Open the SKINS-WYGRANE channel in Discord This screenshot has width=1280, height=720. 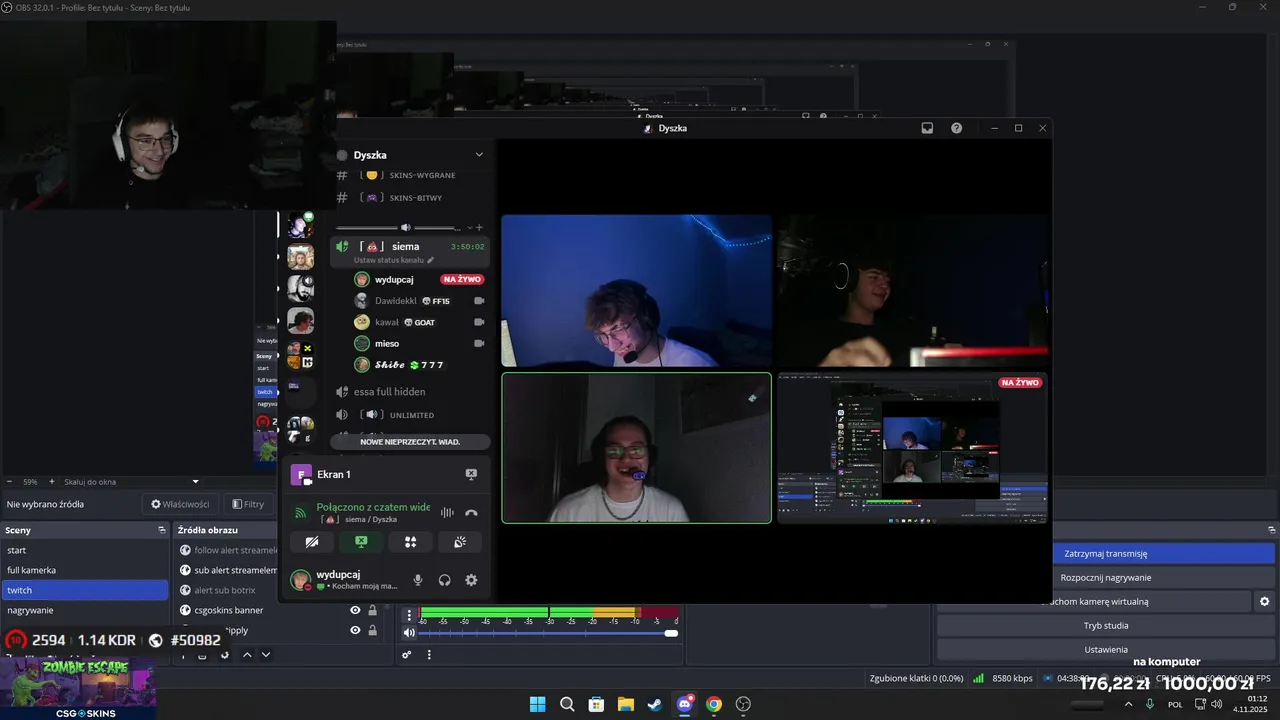410,175
